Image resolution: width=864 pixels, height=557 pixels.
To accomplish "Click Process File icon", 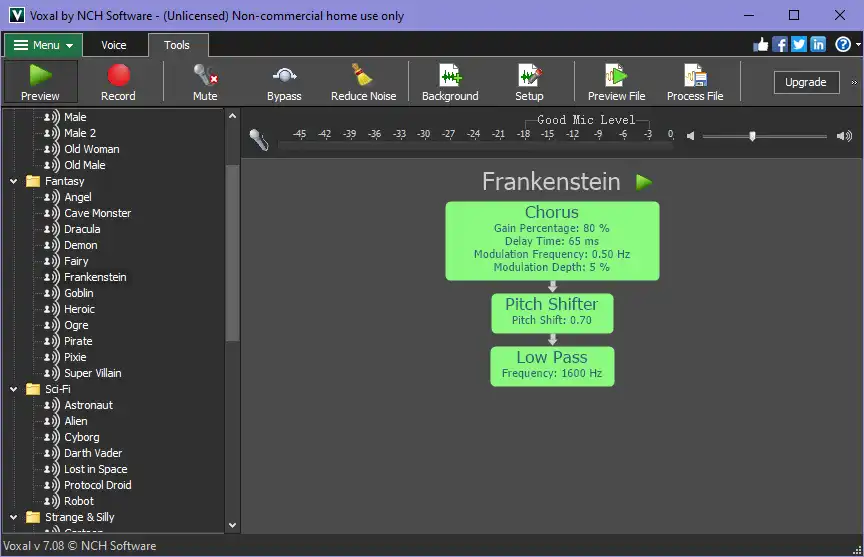I will [695, 82].
